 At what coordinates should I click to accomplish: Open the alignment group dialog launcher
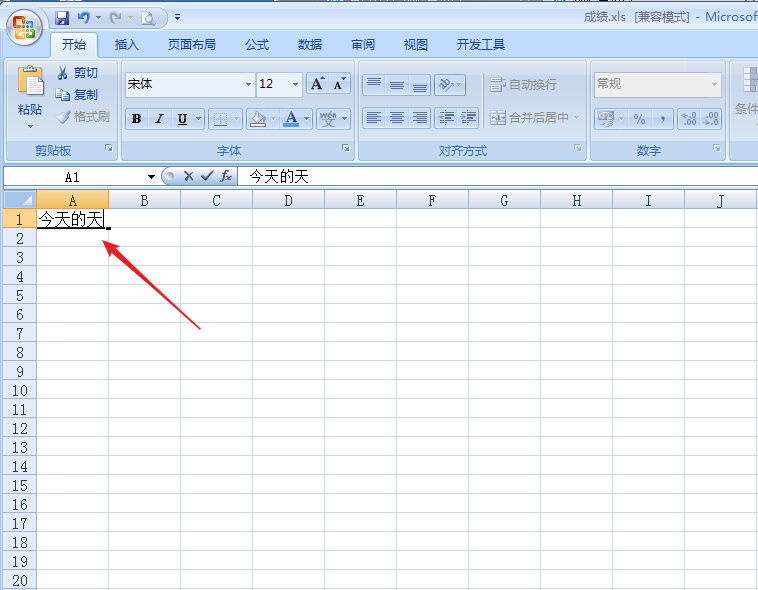578,148
